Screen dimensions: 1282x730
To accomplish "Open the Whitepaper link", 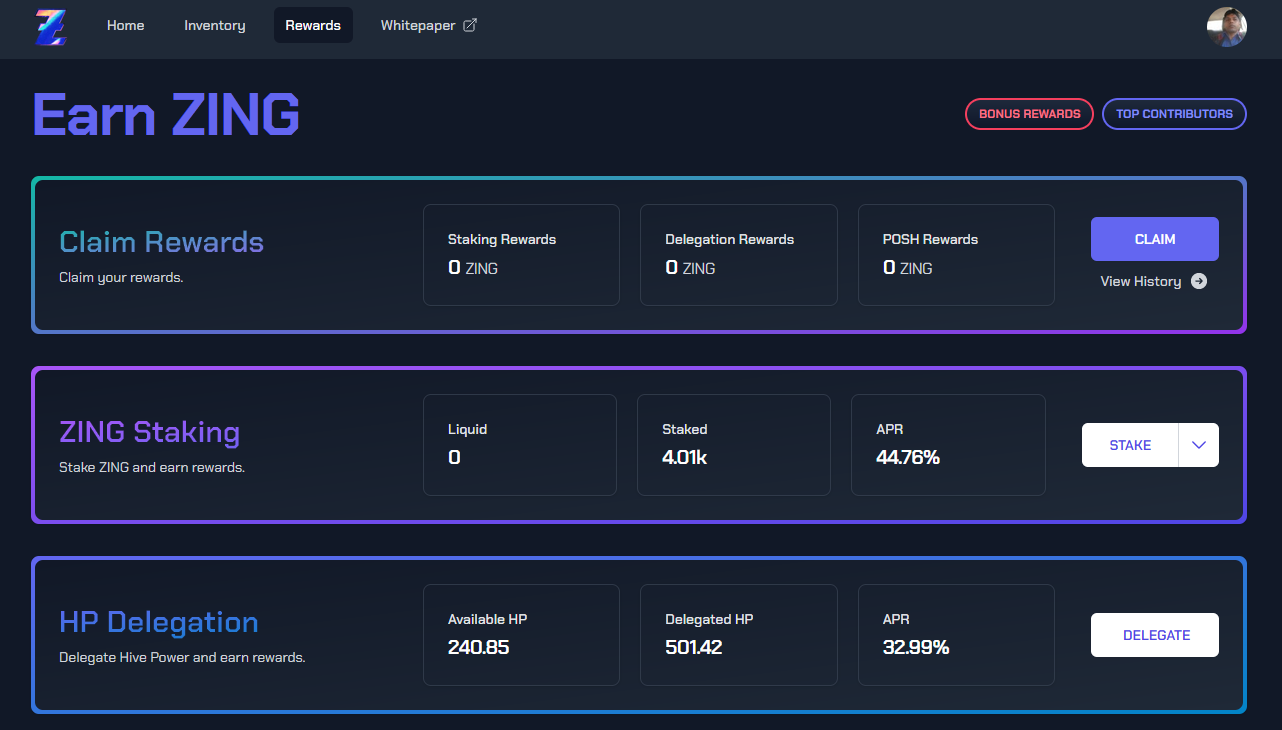I will coord(428,25).
